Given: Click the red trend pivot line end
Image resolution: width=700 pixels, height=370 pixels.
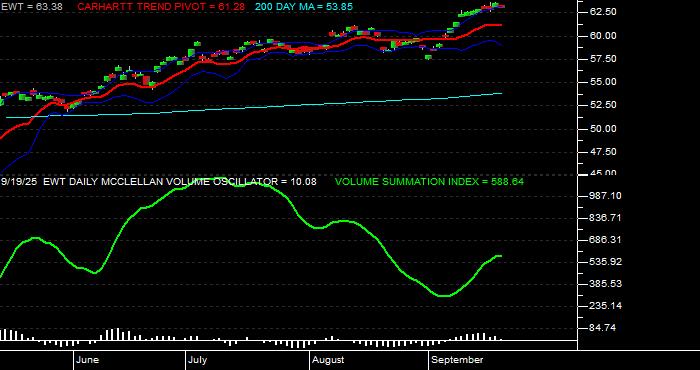Looking at the screenshot, I should point(501,25).
